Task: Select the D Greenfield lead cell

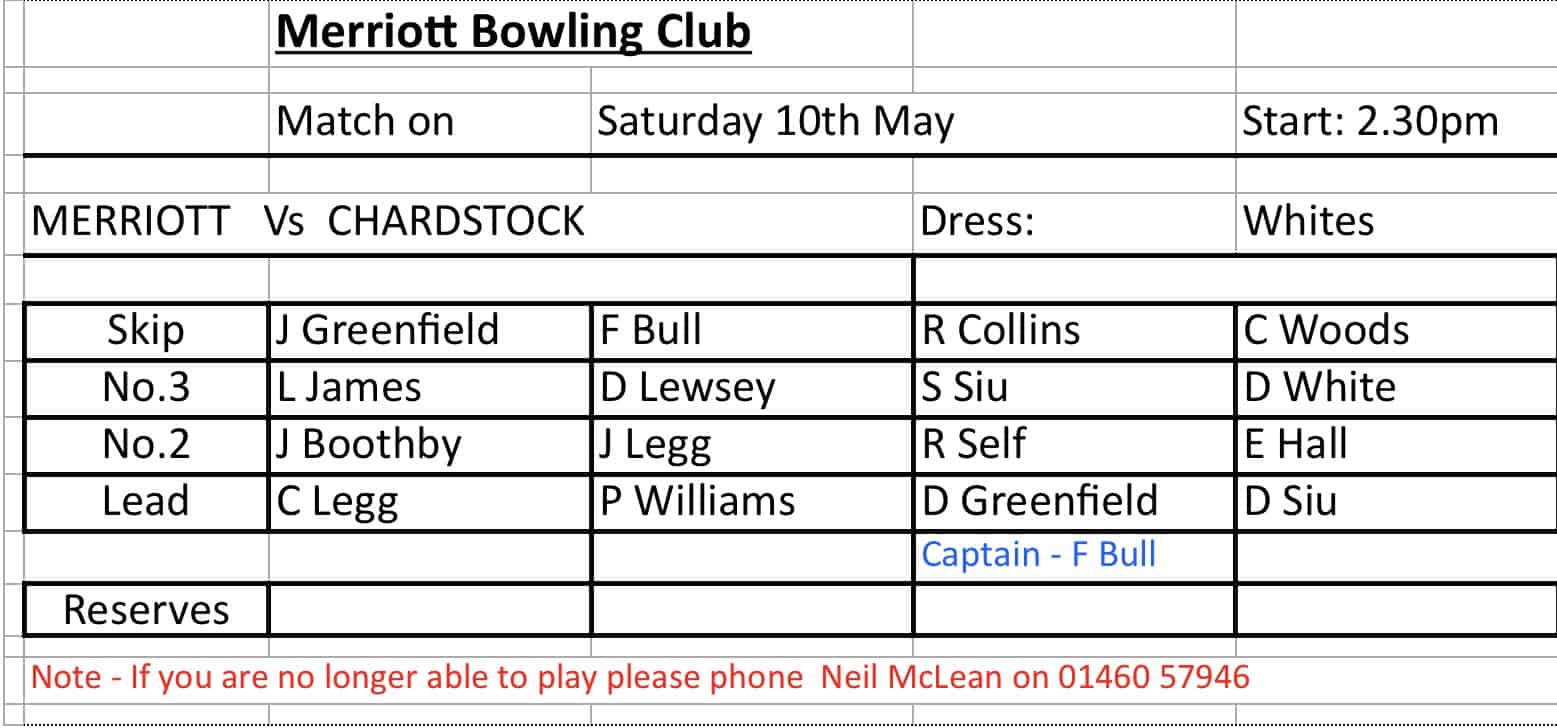Action: point(1039,501)
